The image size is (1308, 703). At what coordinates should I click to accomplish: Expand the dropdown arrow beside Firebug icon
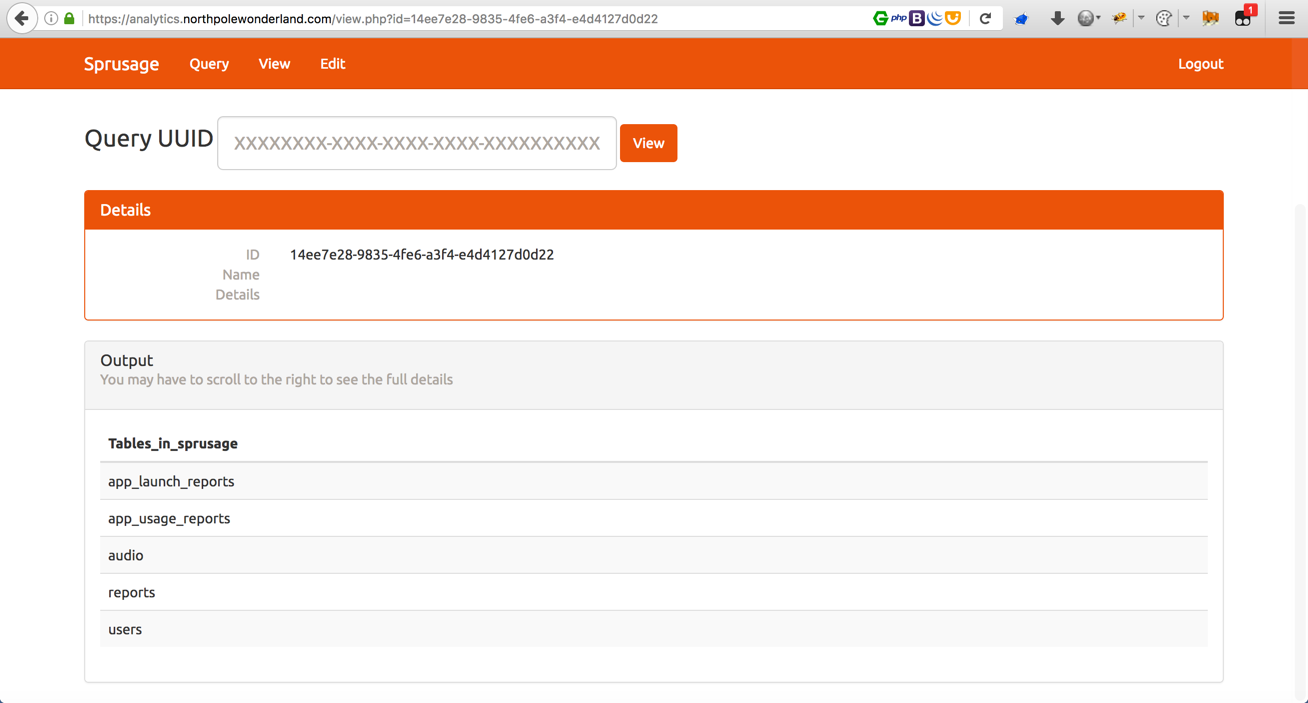click(x=1141, y=18)
